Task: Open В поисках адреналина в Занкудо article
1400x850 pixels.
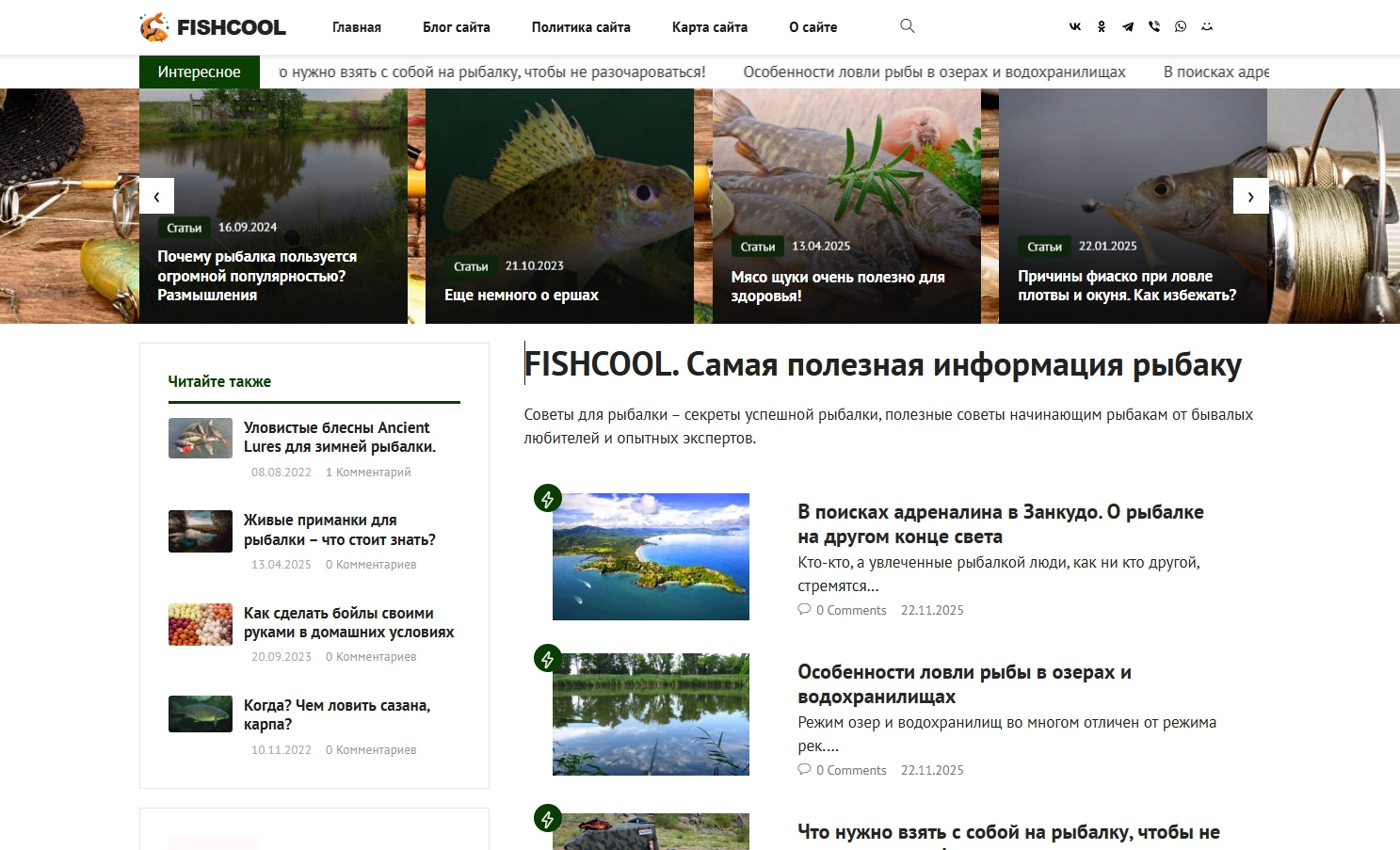Action: pos(1001,524)
